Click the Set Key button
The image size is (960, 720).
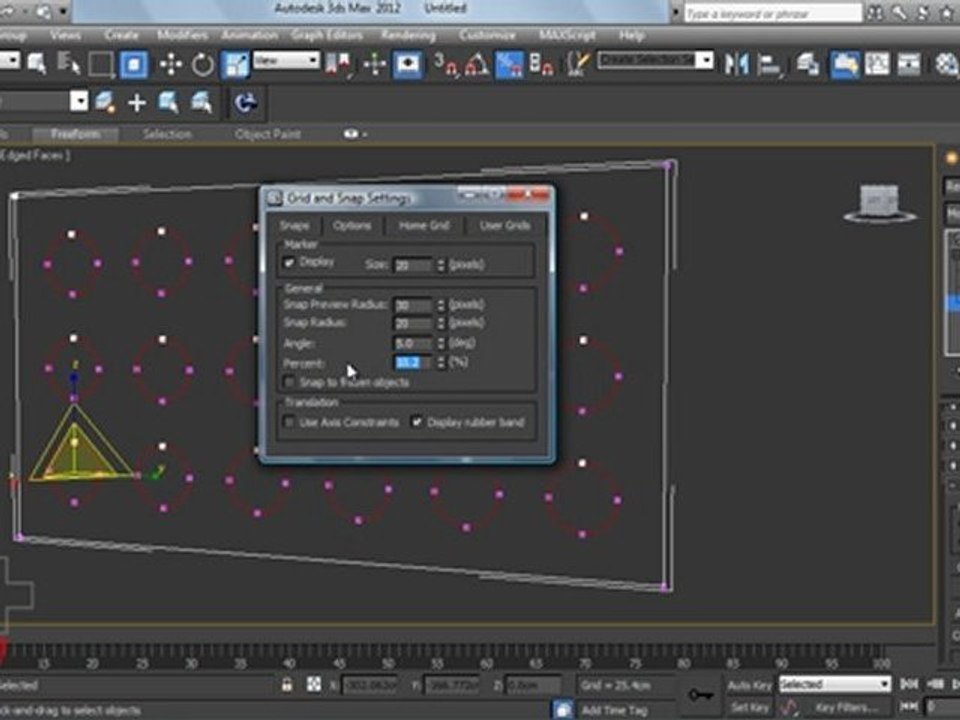point(750,708)
